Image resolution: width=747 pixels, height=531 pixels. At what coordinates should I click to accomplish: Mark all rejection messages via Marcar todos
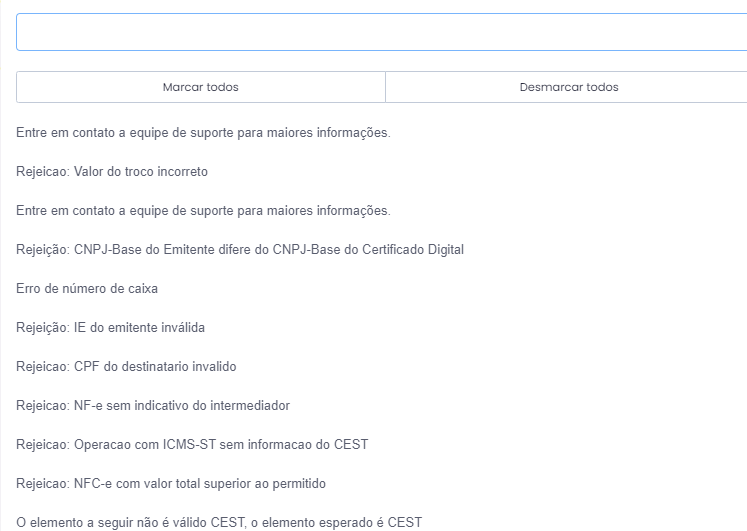200,87
